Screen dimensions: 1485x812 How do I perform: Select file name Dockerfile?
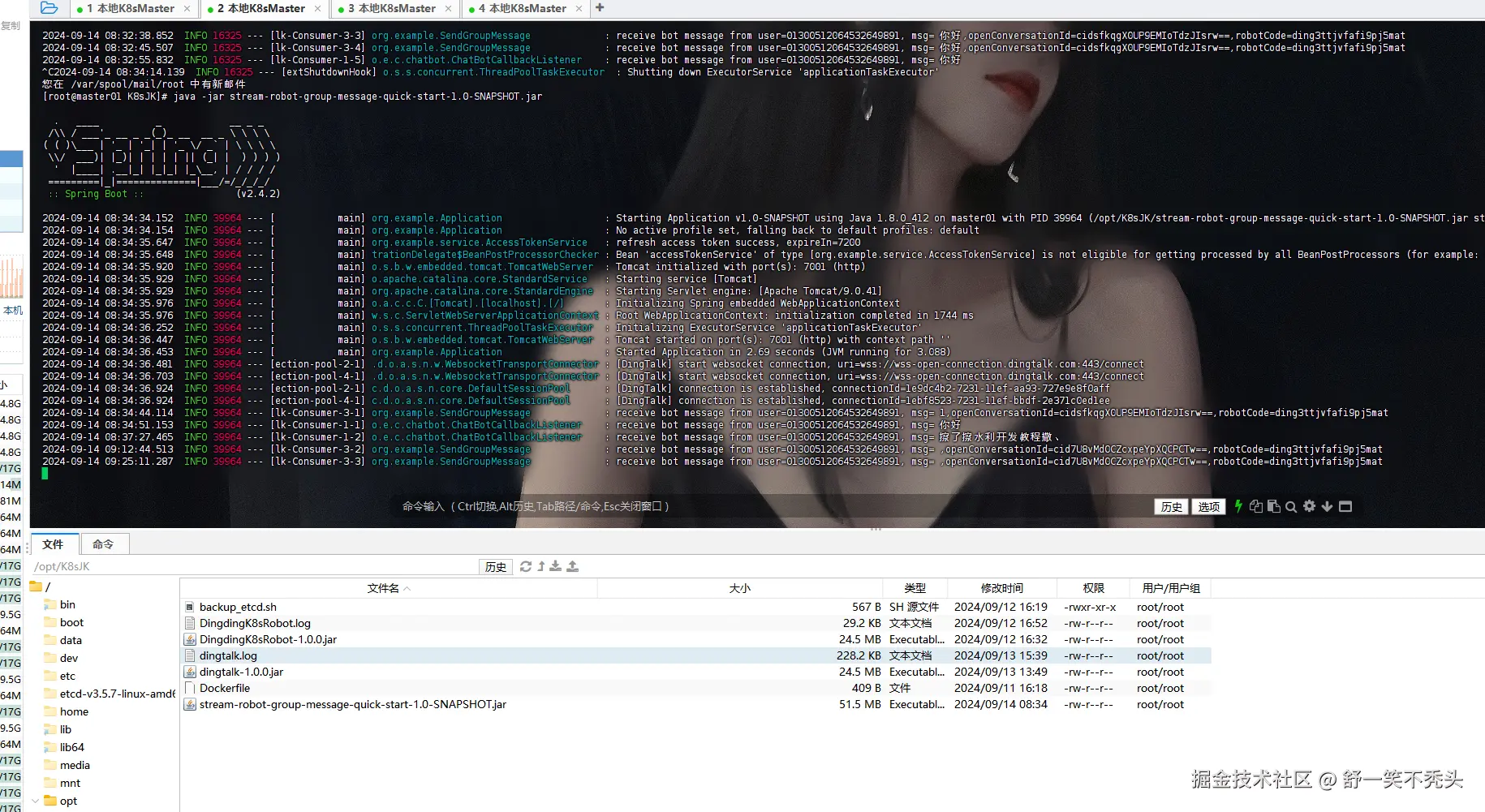(225, 688)
